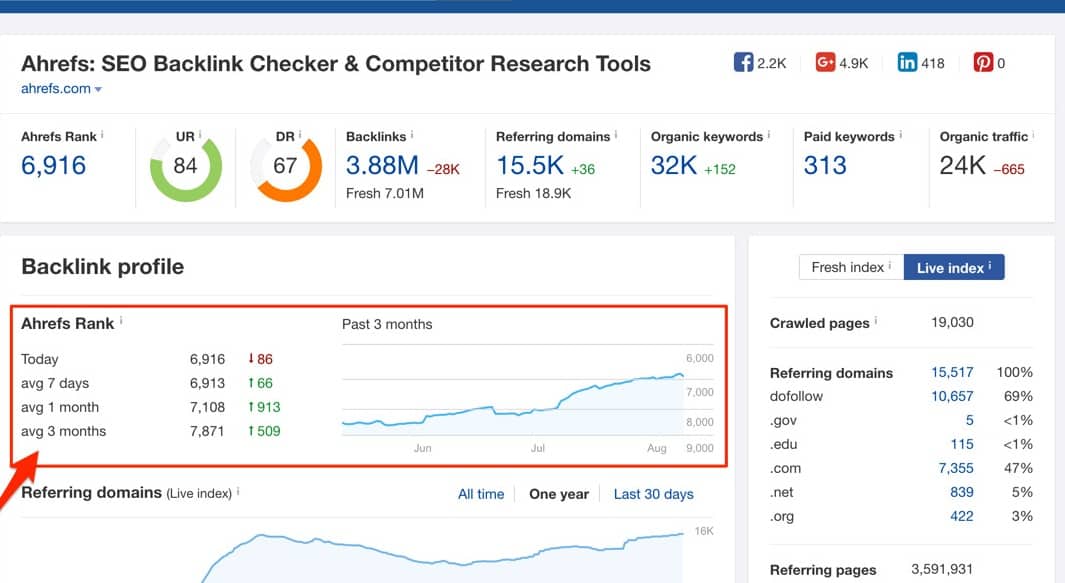
Task: Show All time referring domains
Action: point(481,494)
